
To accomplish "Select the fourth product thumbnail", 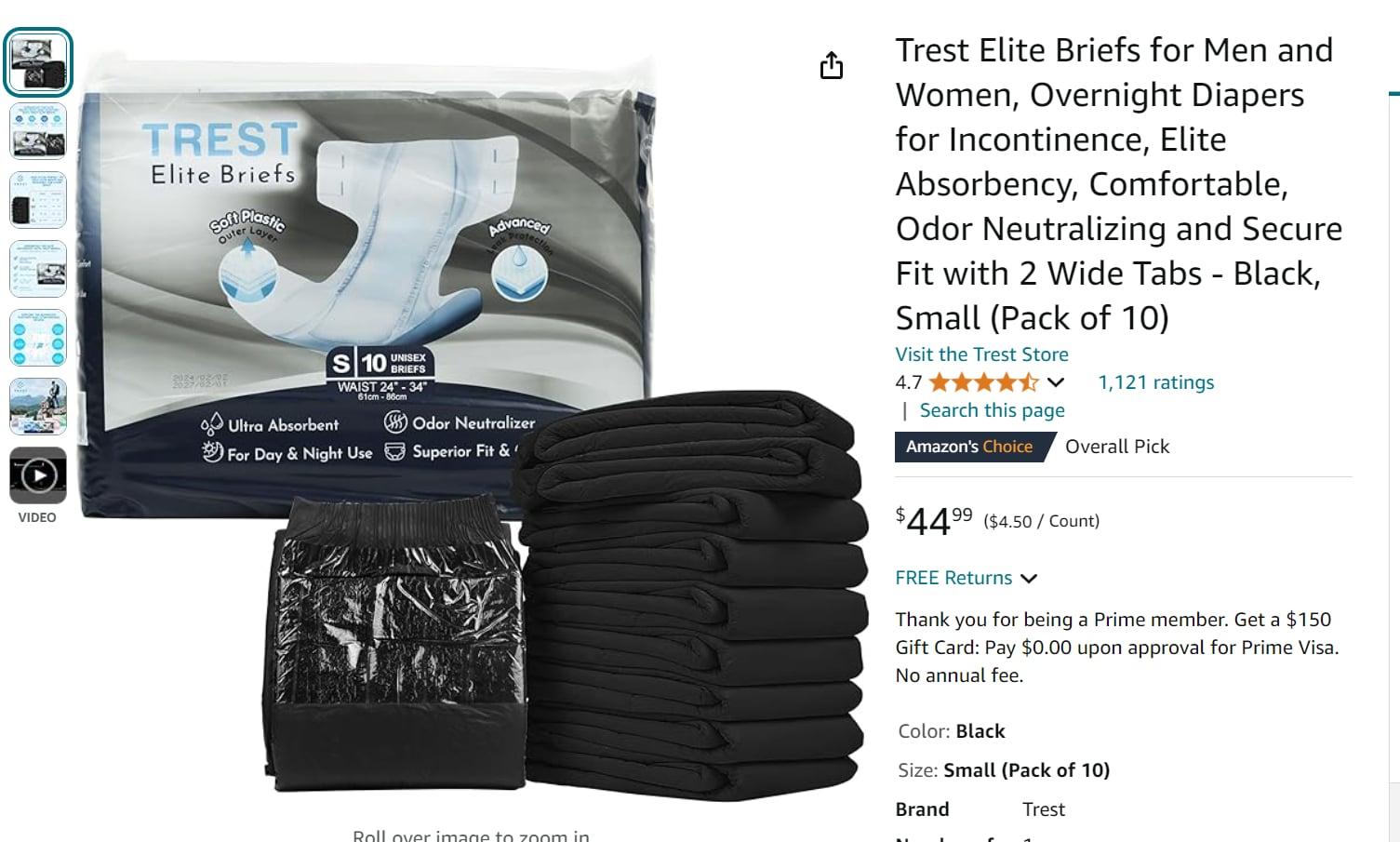I will coord(38,269).
